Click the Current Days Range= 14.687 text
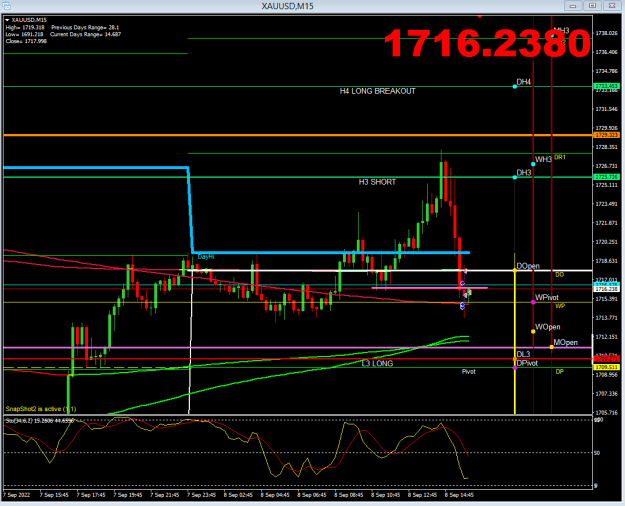Screen dimensions: 625x506 [85, 34]
